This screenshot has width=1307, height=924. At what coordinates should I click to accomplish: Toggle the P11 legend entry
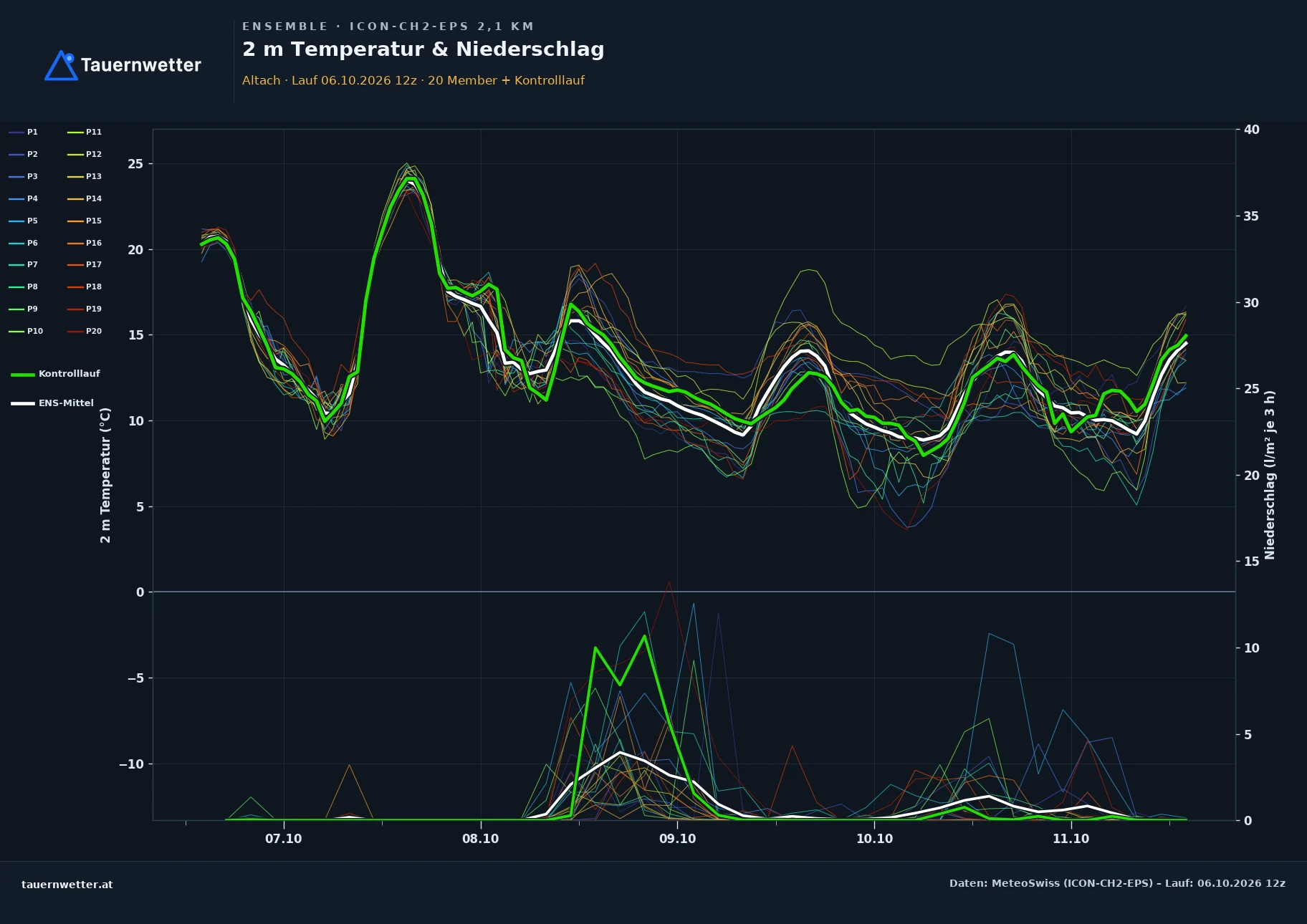point(85,132)
